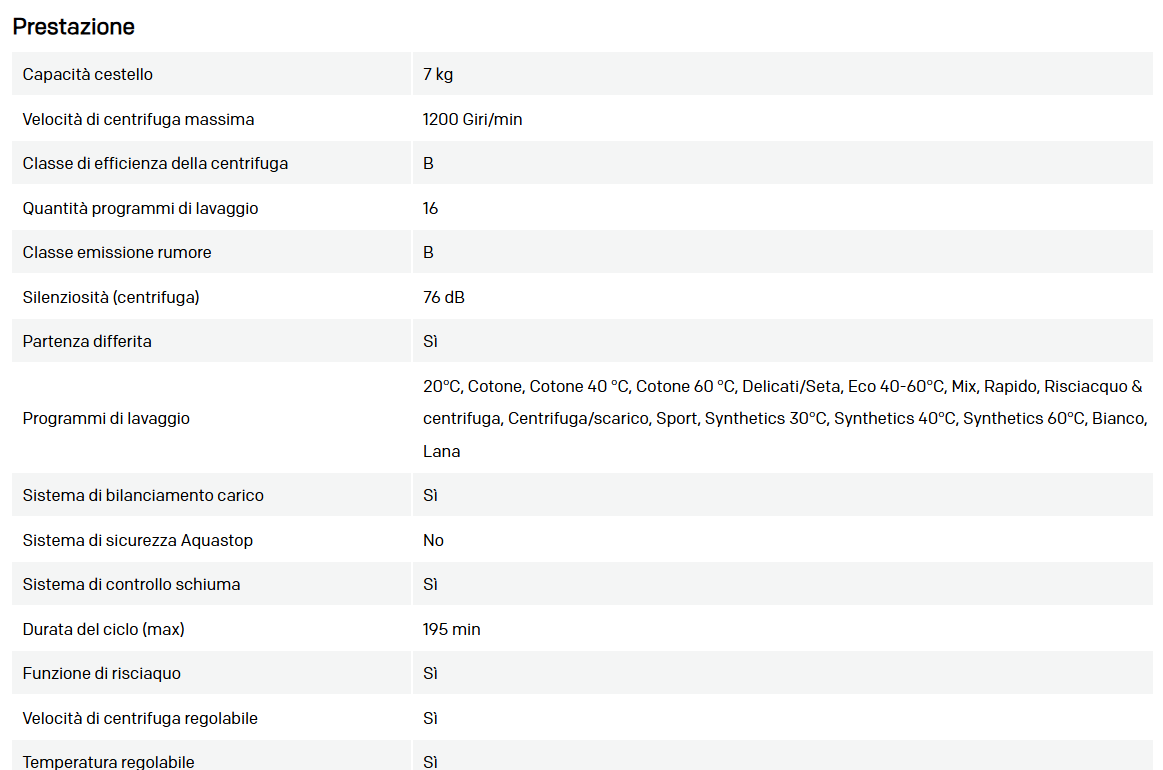1163x770 pixels.
Task: Click the Silenziosità (centrifuga) label
Action: 111,298
